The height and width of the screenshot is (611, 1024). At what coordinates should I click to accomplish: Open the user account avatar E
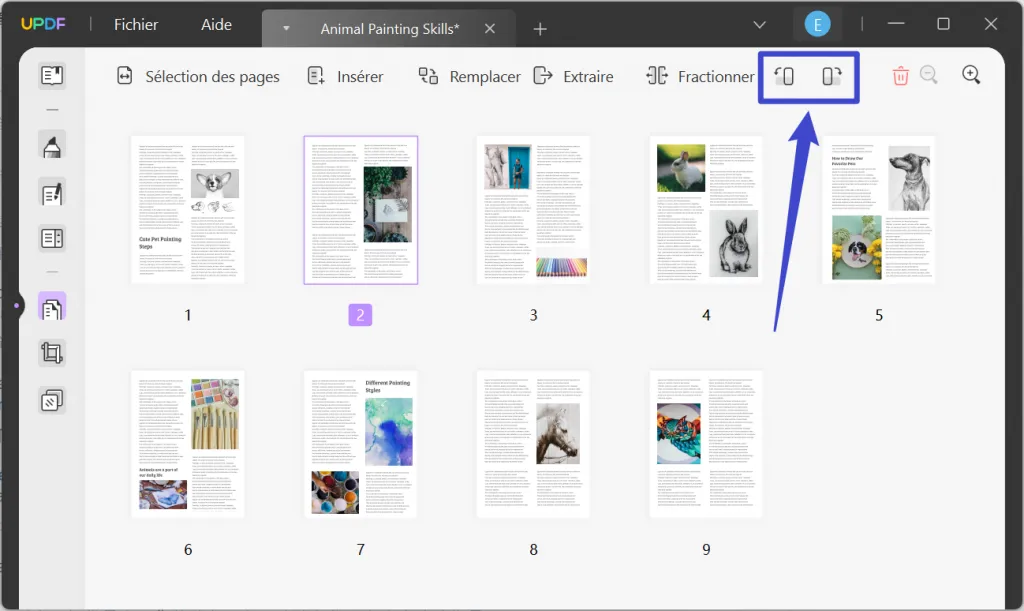(818, 22)
